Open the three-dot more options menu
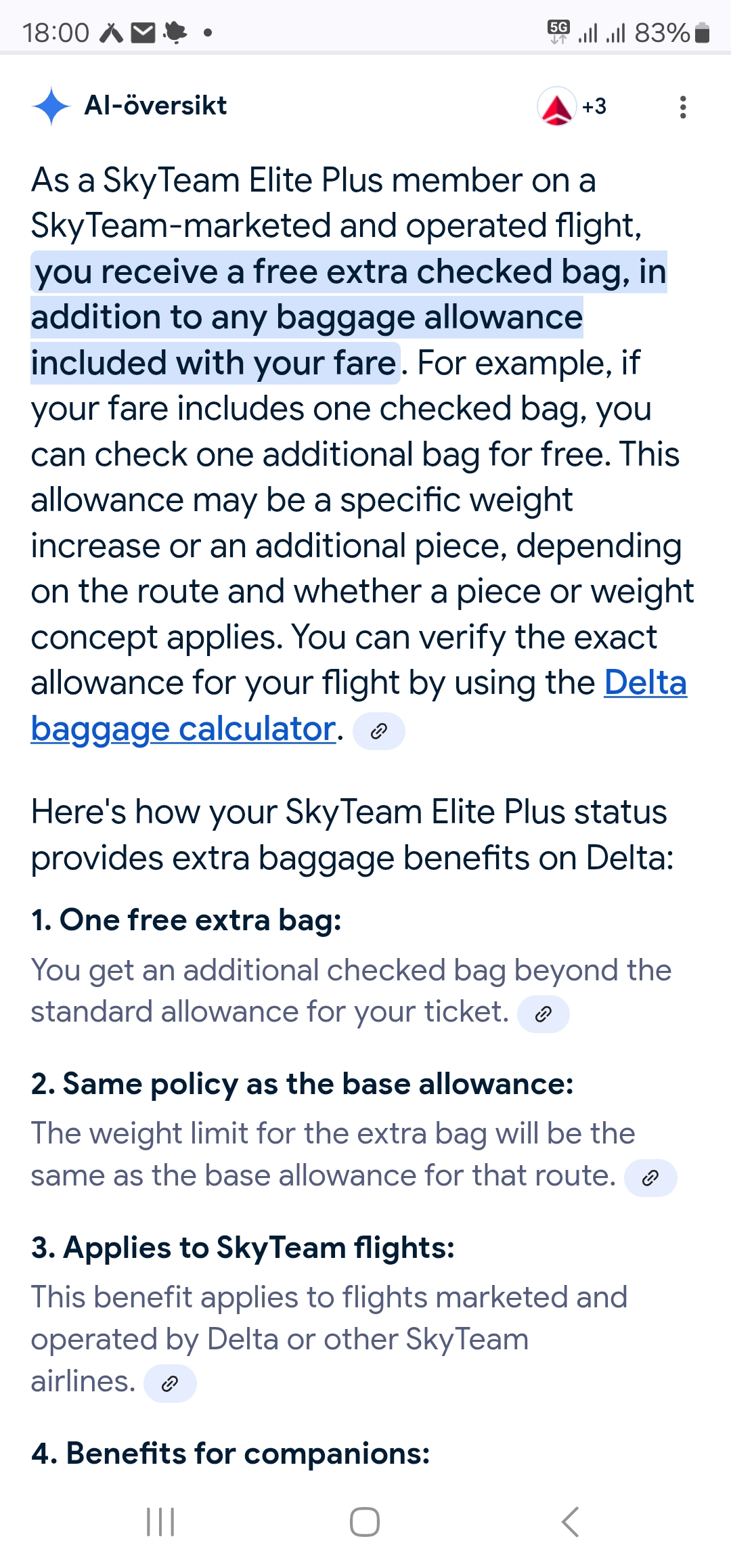 (683, 107)
